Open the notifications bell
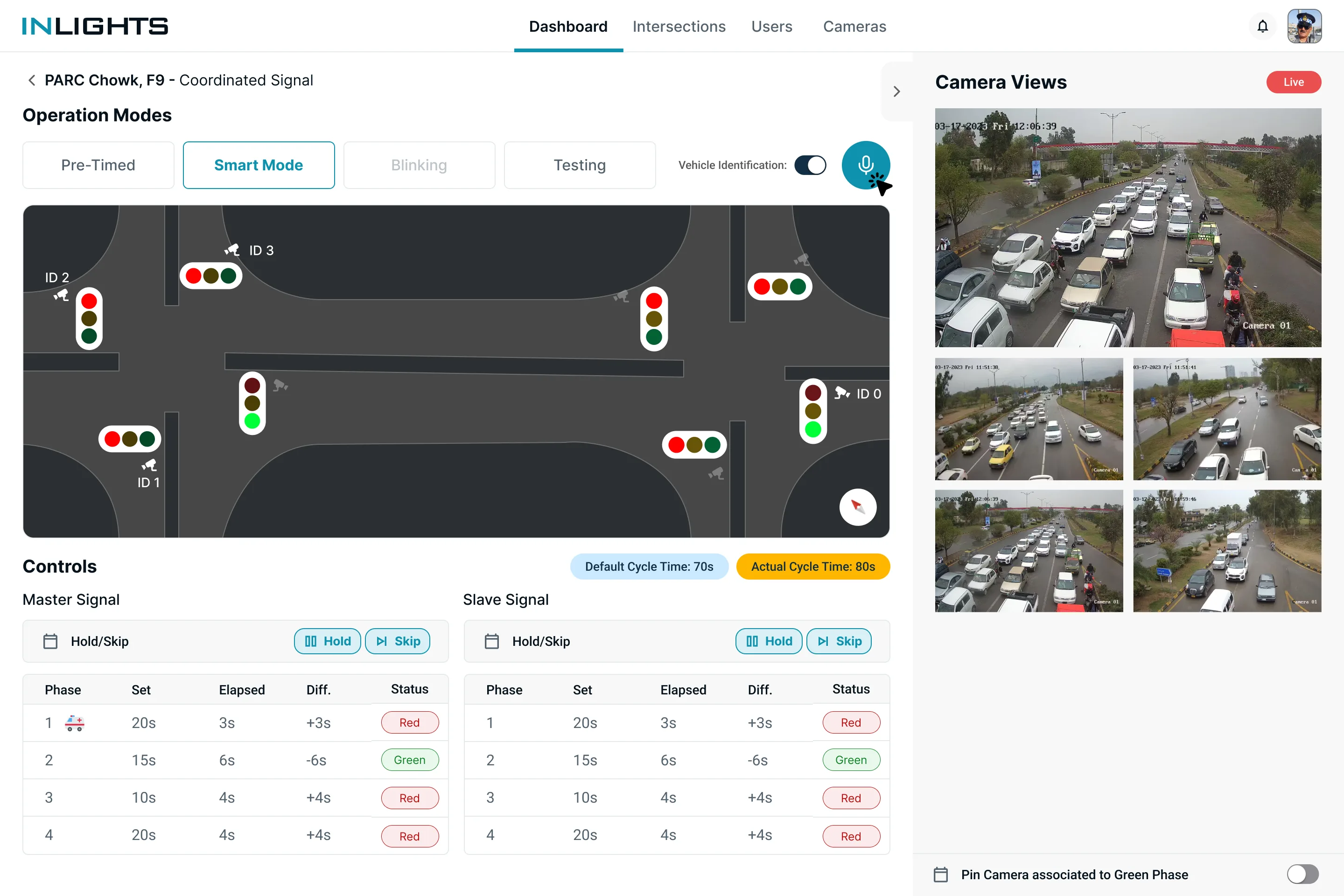The image size is (1344, 896). click(1262, 26)
